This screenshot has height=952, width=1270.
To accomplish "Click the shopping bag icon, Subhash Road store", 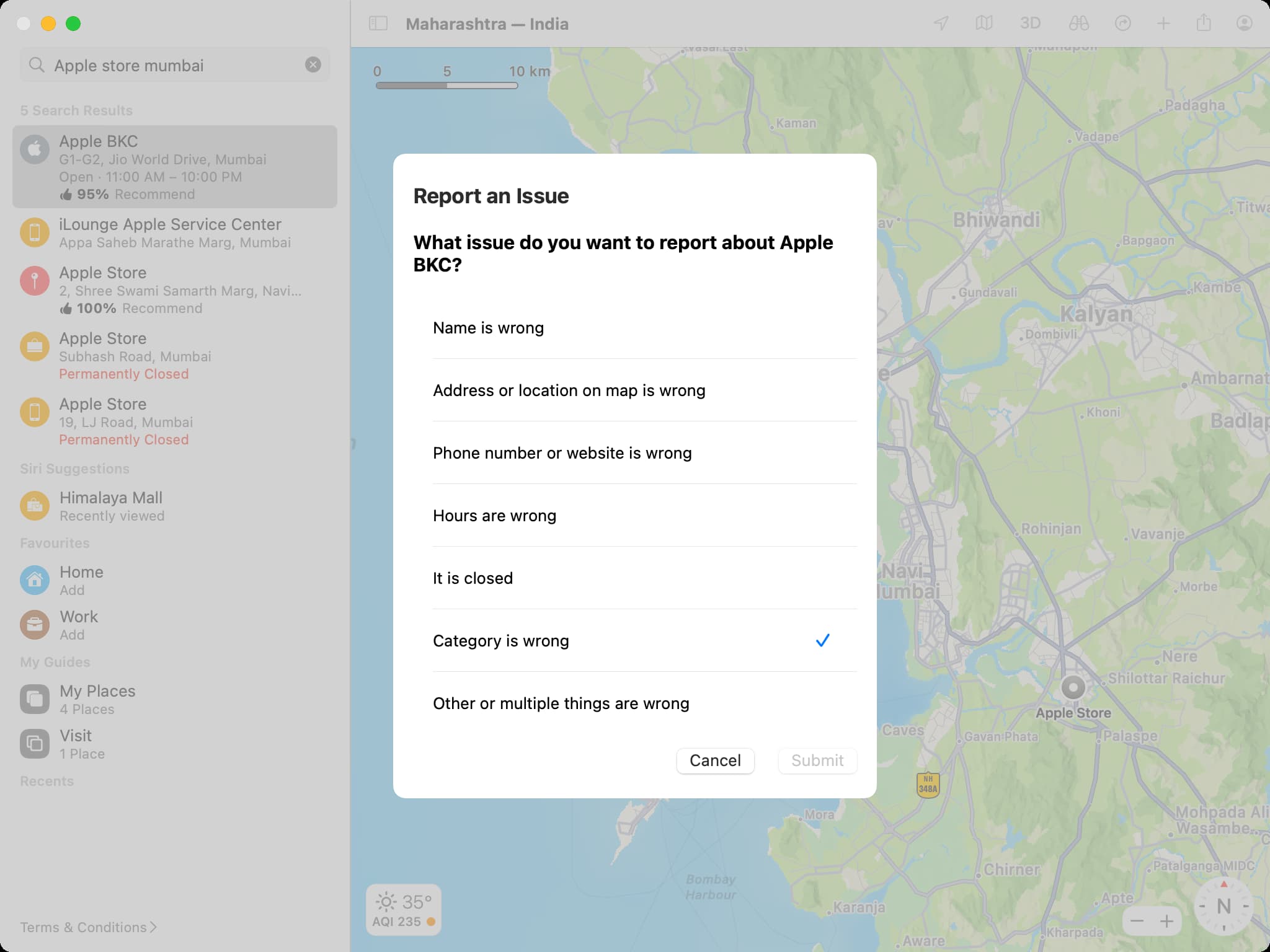I will click(x=35, y=346).
